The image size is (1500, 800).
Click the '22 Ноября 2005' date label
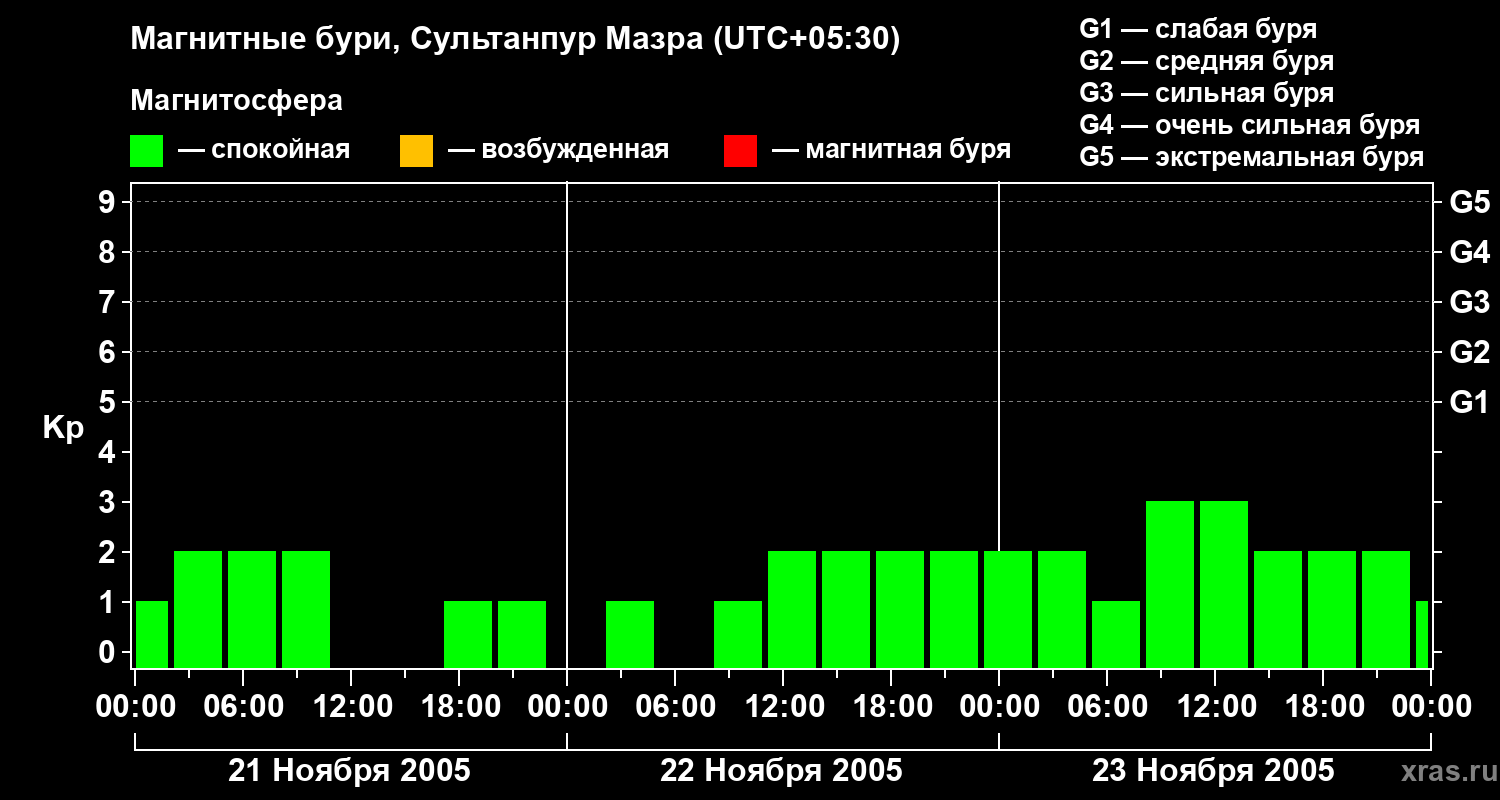(x=781, y=771)
